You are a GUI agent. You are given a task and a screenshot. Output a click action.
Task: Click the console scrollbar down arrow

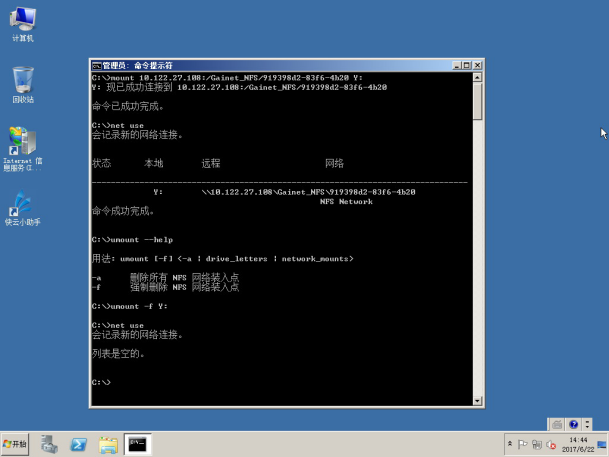tap(478, 399)
